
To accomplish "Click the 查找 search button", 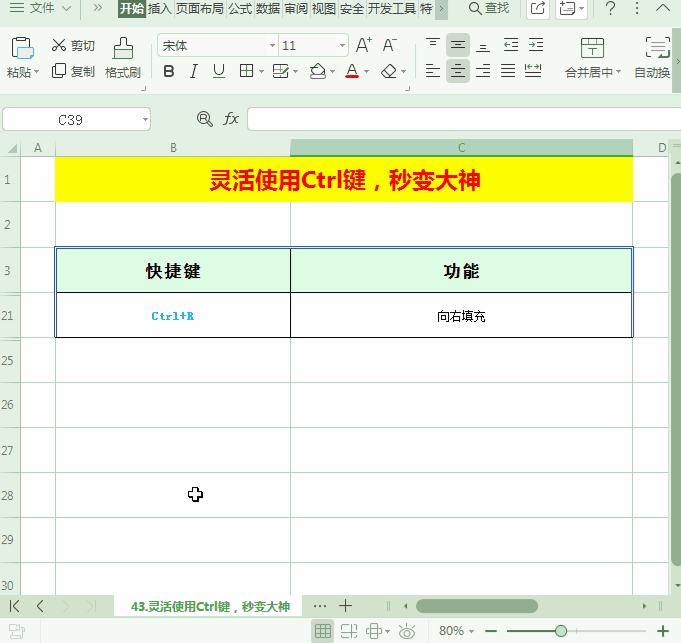I will (x=489, y=8).
